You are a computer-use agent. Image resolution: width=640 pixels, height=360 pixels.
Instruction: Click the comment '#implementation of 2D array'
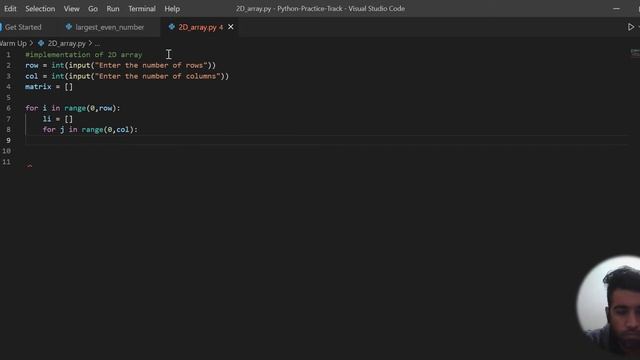point(84,55)
